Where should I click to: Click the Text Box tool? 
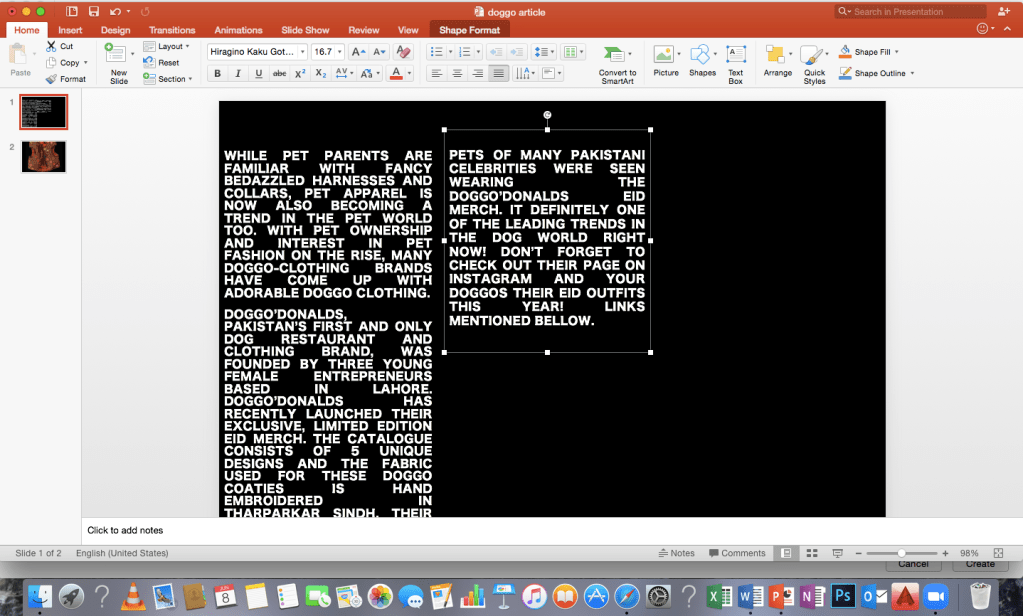[x=735, y=63]
